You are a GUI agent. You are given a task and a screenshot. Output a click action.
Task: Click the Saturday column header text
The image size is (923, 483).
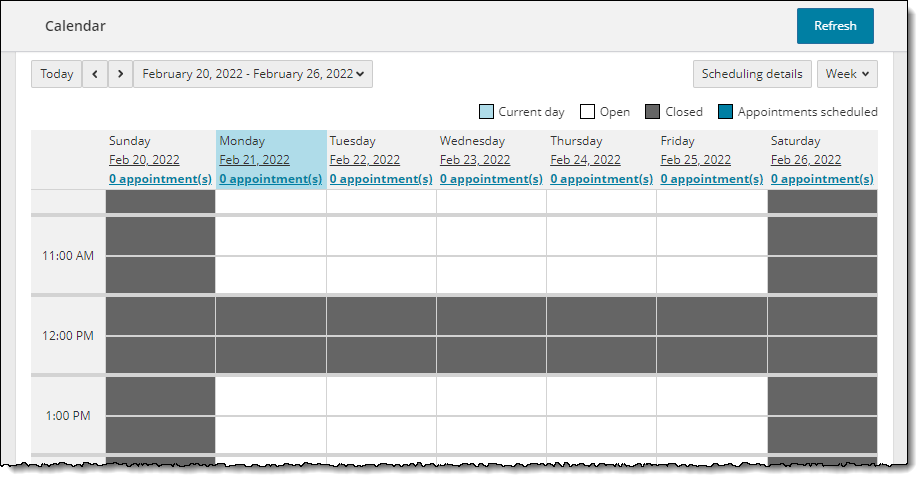click(x=795, y=141)
